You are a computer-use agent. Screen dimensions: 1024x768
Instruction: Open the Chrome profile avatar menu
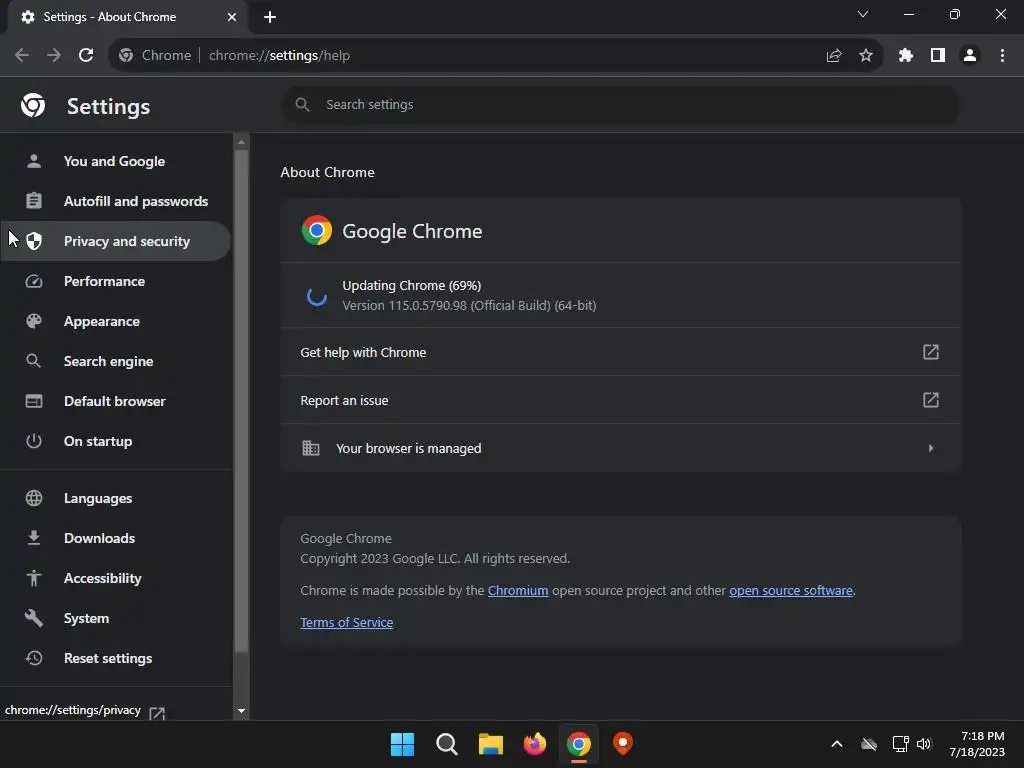[x=970, y=56]
